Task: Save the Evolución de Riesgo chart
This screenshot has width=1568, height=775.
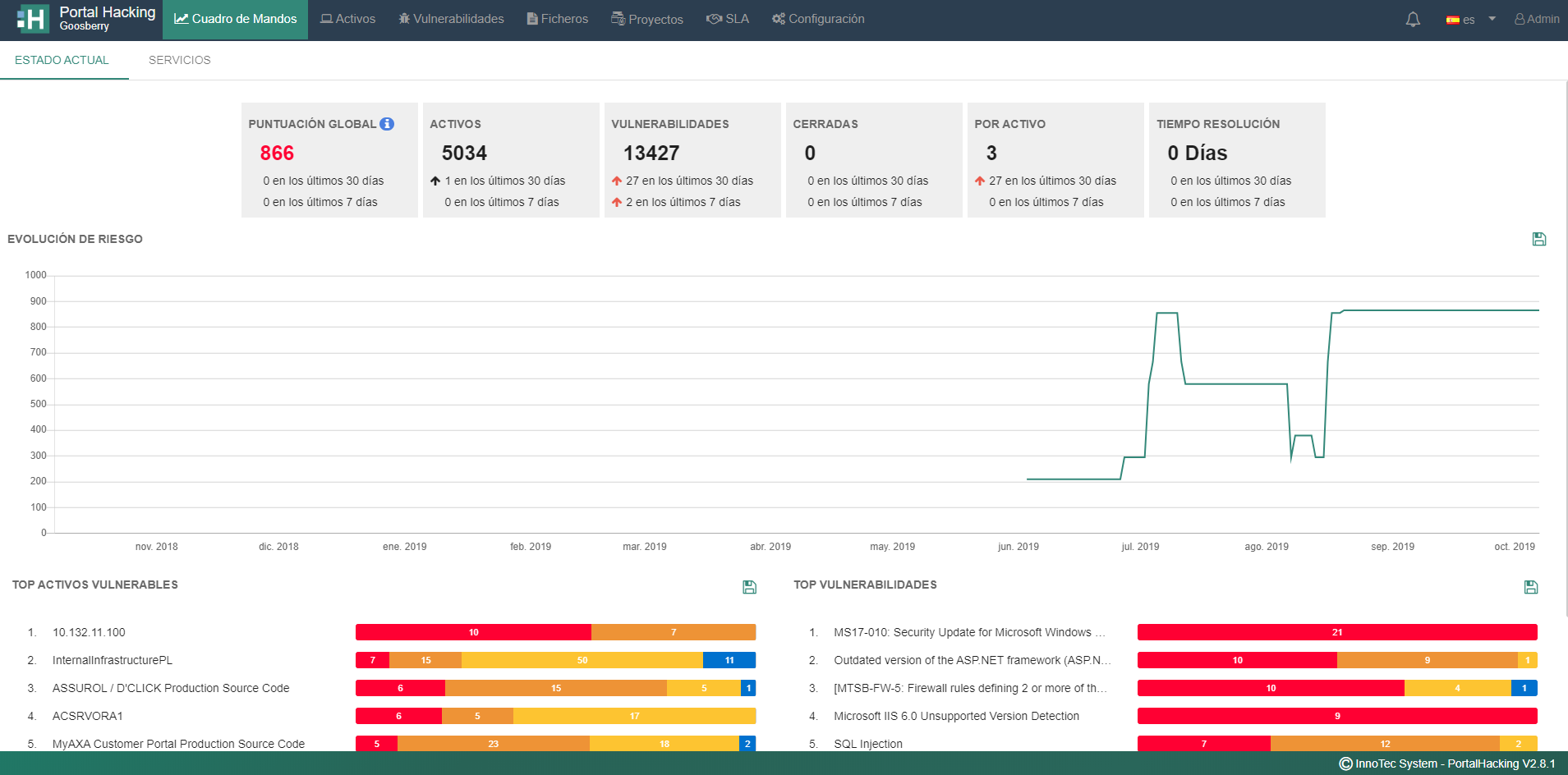Action: pos(1539,239)
